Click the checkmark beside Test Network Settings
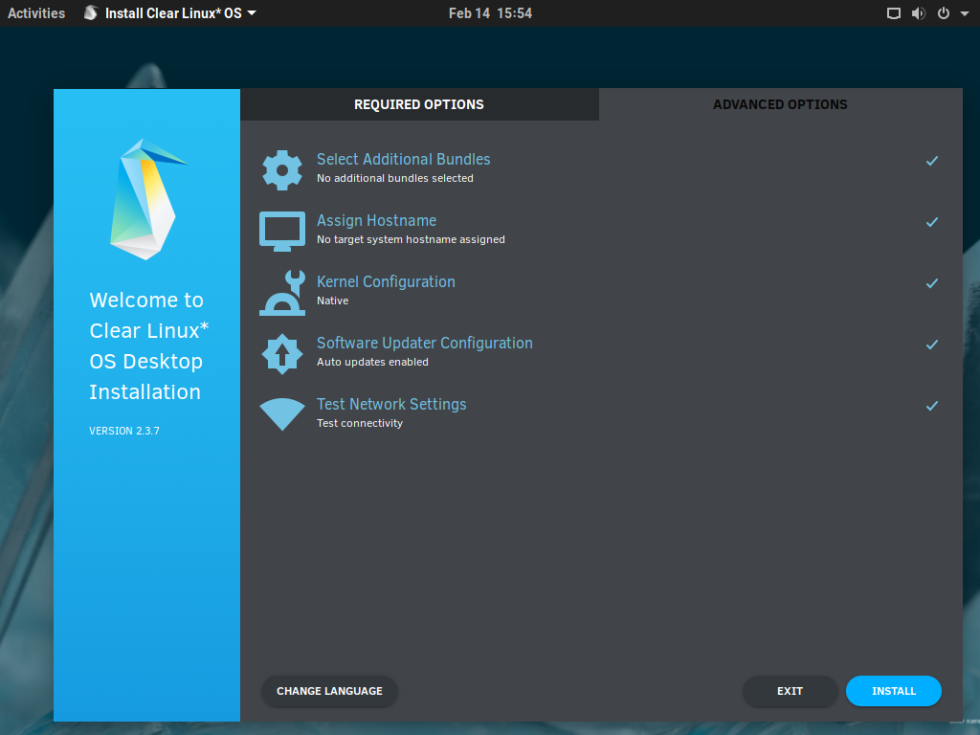Screen dimensions: 980x735 tap(932, 406)
